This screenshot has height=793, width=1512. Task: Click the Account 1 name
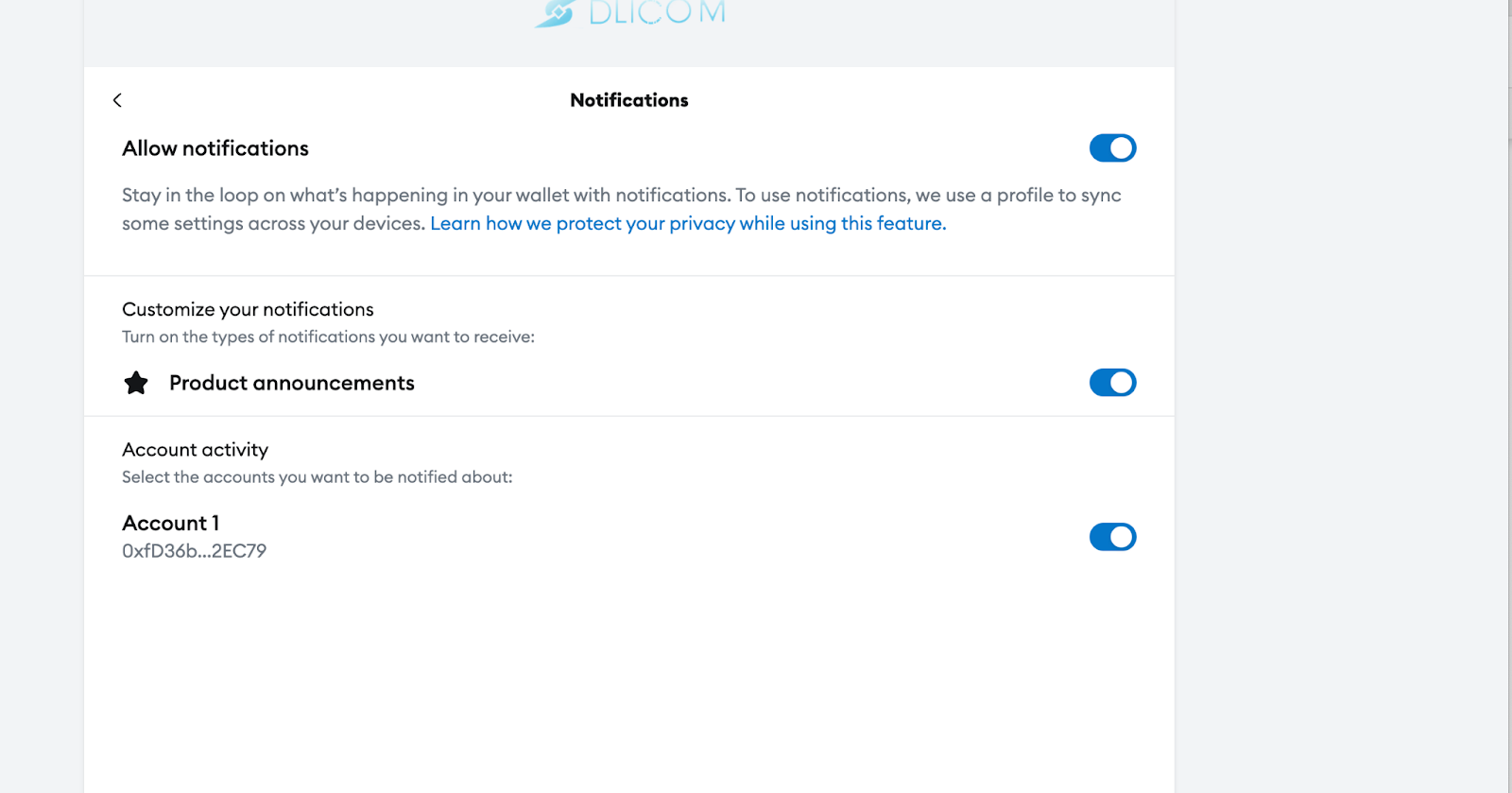click(x=170, y=524)
